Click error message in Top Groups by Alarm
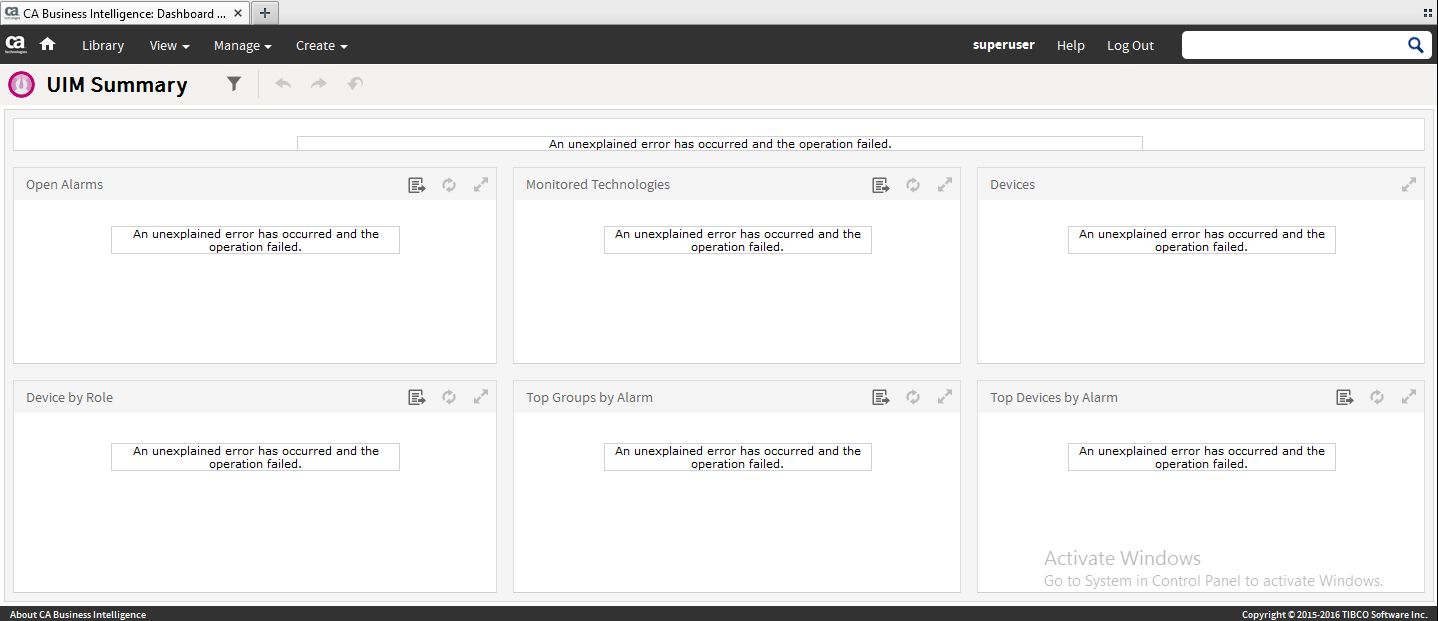Viewport: 1438px width, 621px height. click(x=738, y=457)
